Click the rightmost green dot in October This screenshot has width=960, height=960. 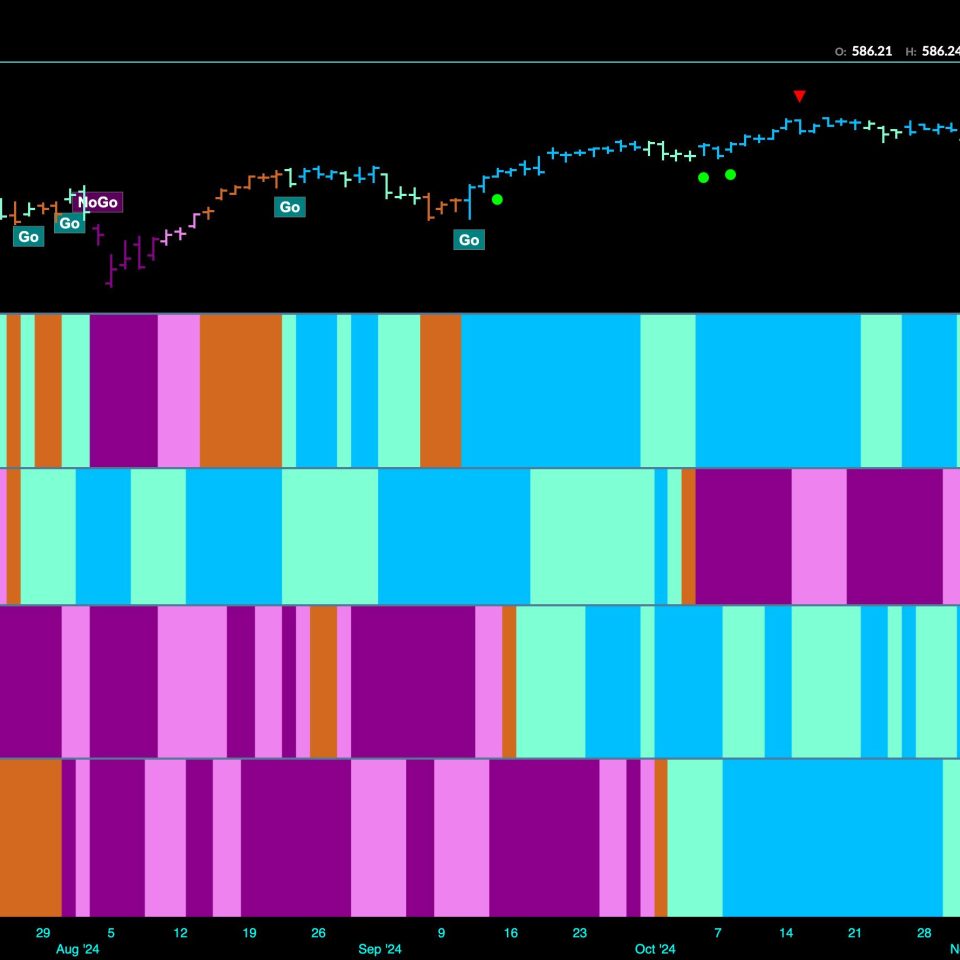pos(730,174)
